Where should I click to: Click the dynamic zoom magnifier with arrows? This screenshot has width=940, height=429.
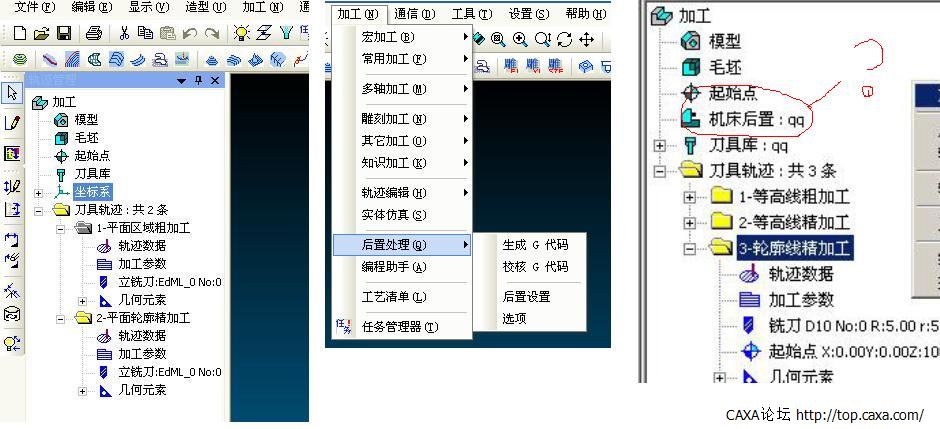coord(543,40)
